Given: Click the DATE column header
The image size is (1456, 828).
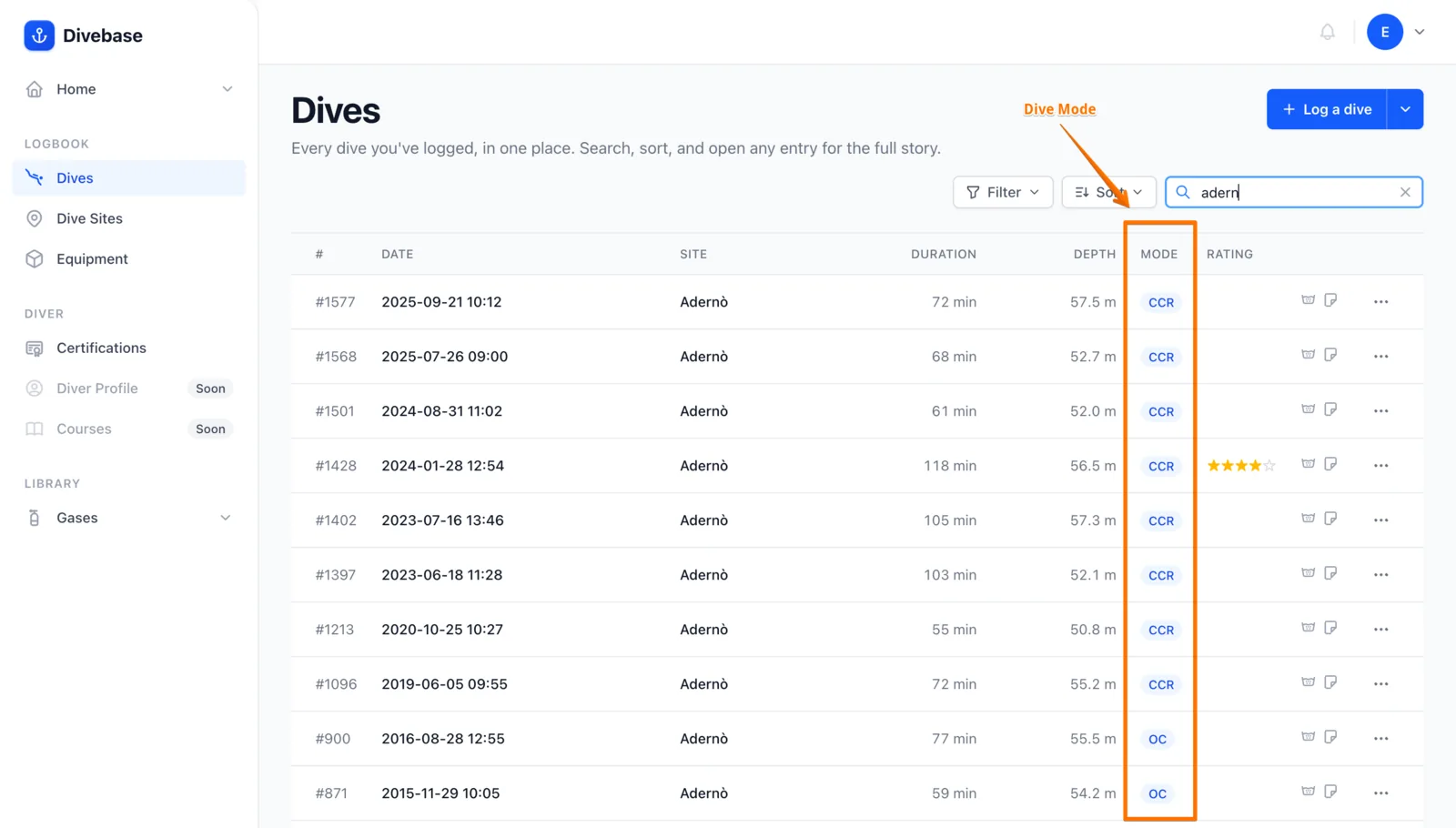Looking at the screenshot, I should [398, 254].
